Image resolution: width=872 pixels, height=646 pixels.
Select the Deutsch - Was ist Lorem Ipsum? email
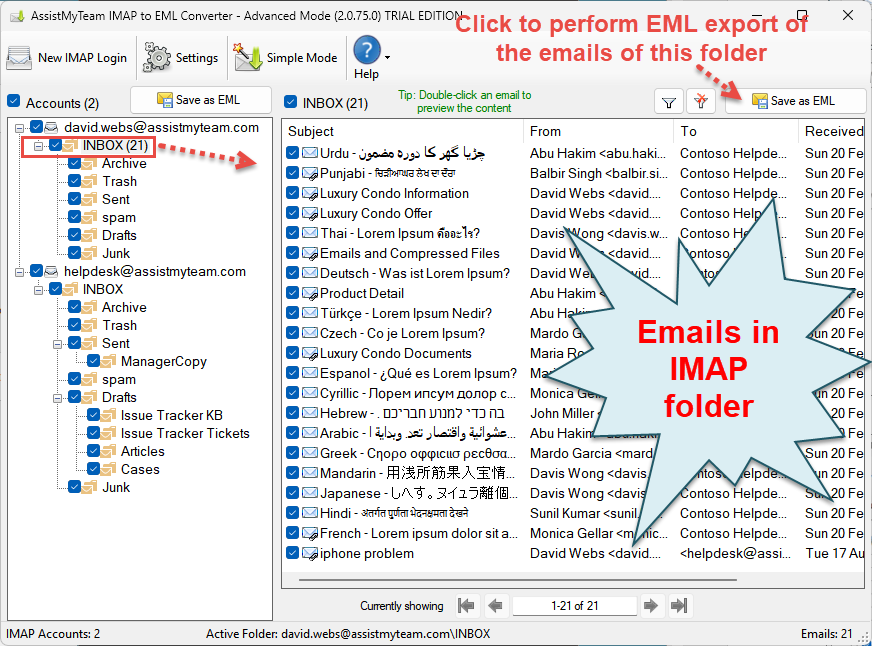pos(415,274)
